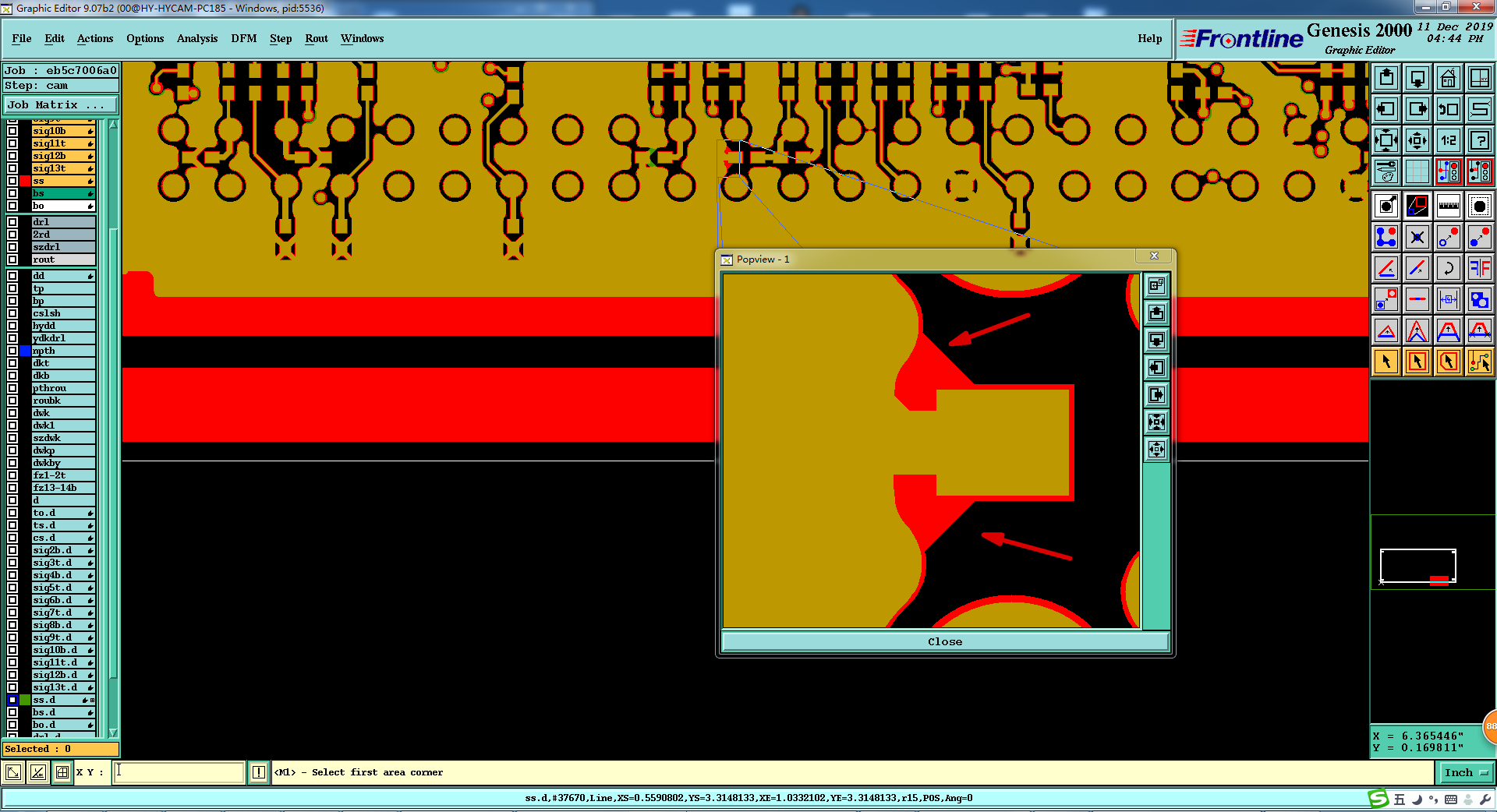
Task: Toggle the checkbox for layer mpth
Action: pyautogui.click(x=12, y=351)
